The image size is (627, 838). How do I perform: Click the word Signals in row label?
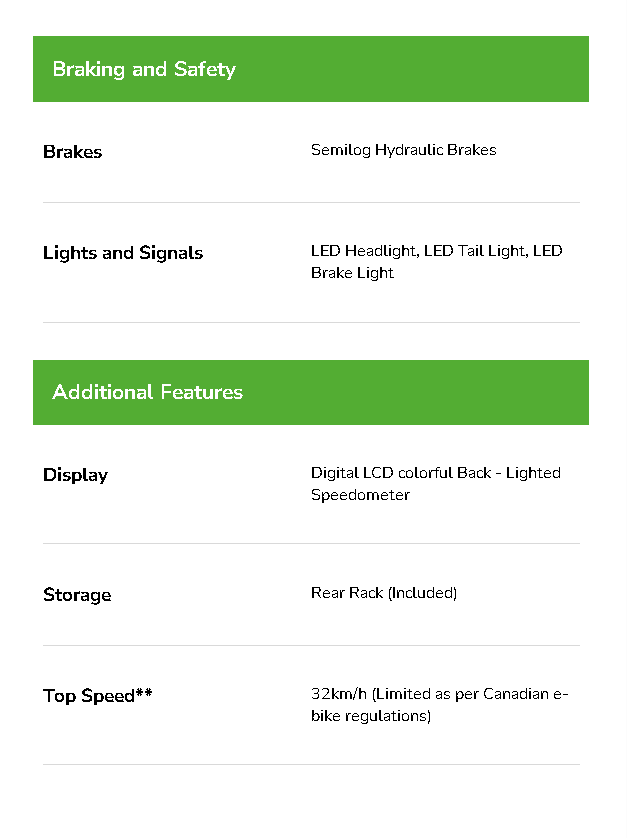[171, 253]
